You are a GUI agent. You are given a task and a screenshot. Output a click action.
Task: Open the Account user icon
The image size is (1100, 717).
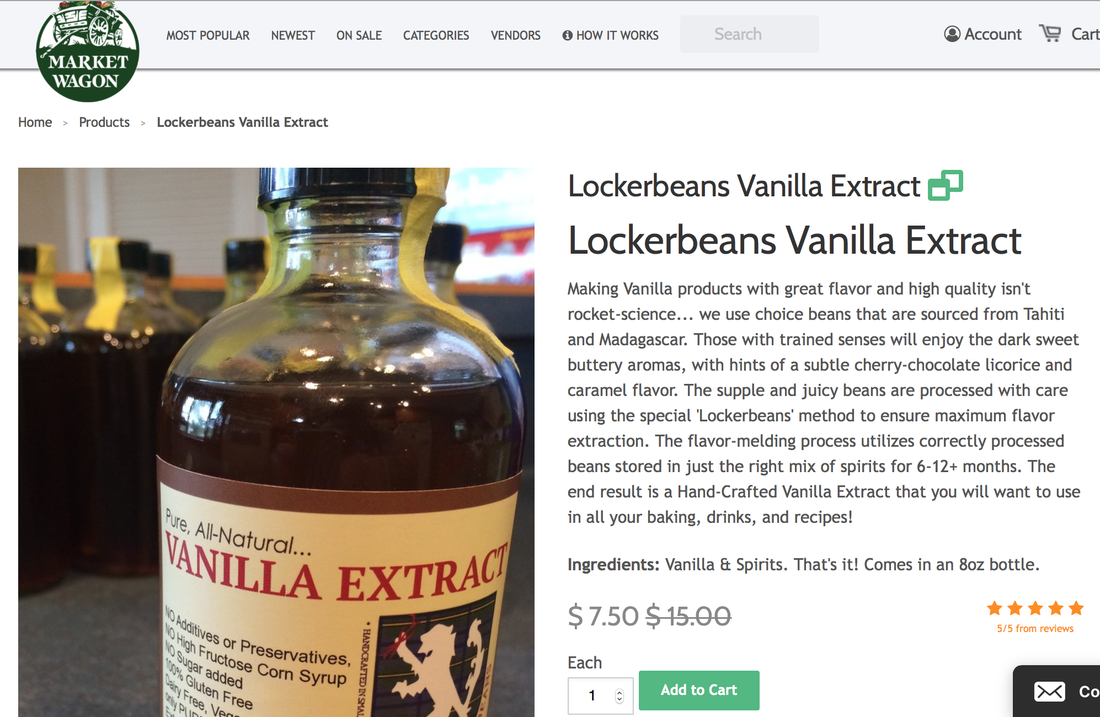tap(952, 34)
